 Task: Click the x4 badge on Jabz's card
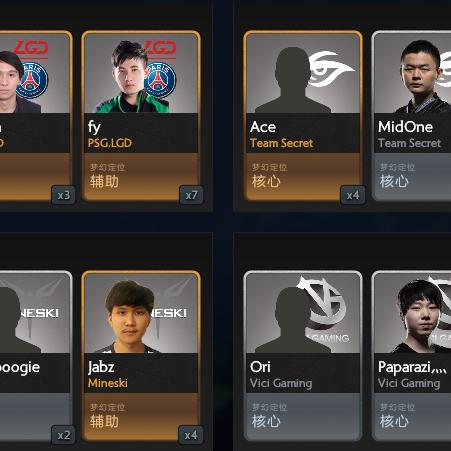pyautogui.click(x=191, y=435)
